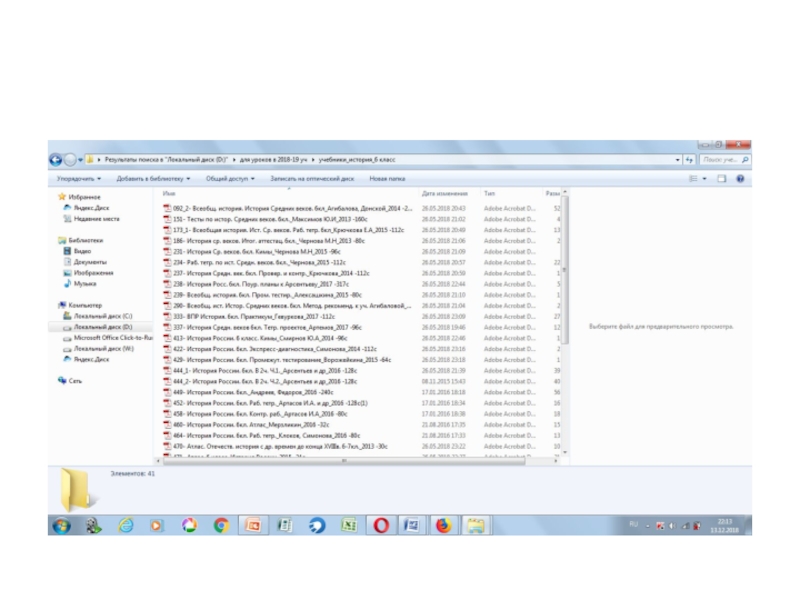Screen dimensions: 800x600
Task: Open Internet Explorer from taskbar
Action: pyautogui.click(x=126, y=526)
